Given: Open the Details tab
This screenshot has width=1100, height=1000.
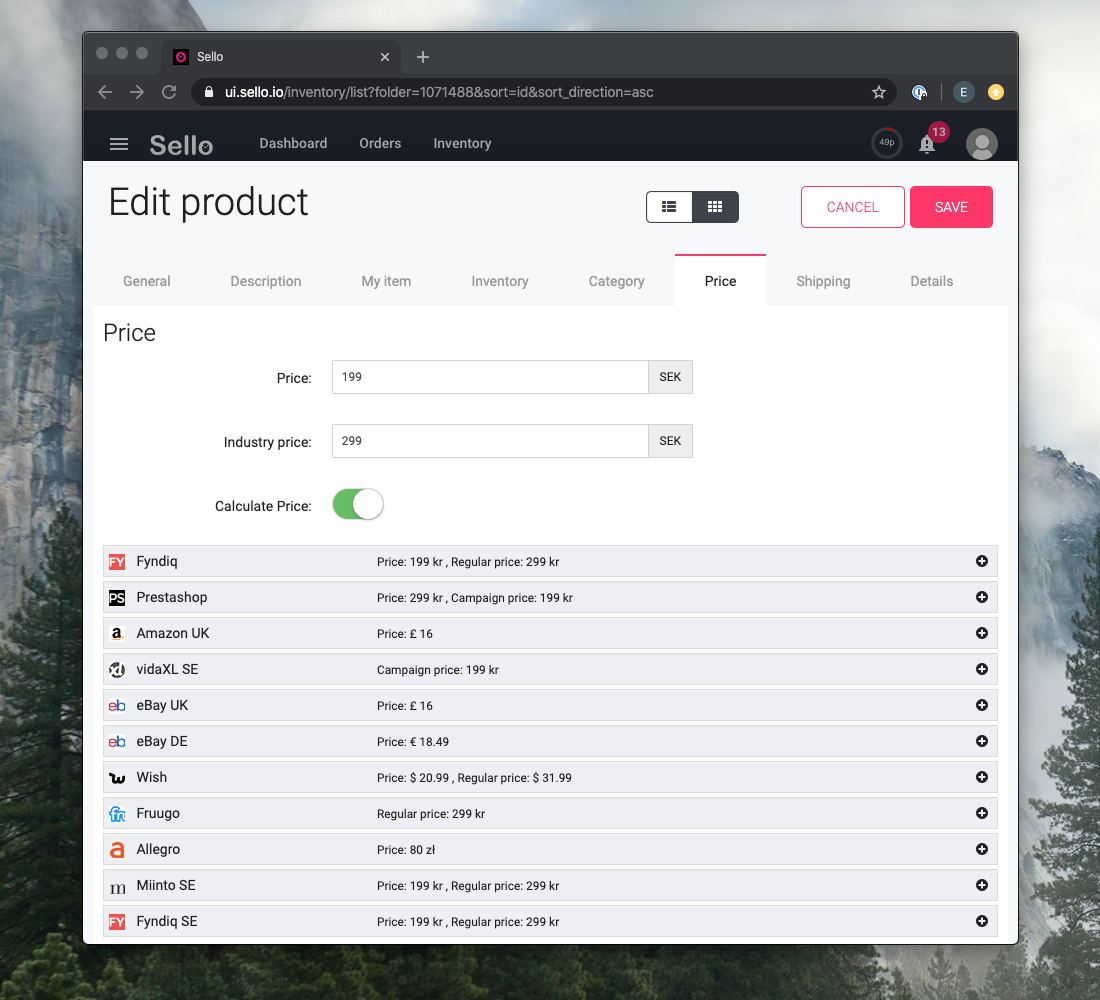Looking at the screenshot, I should [932, 281].
